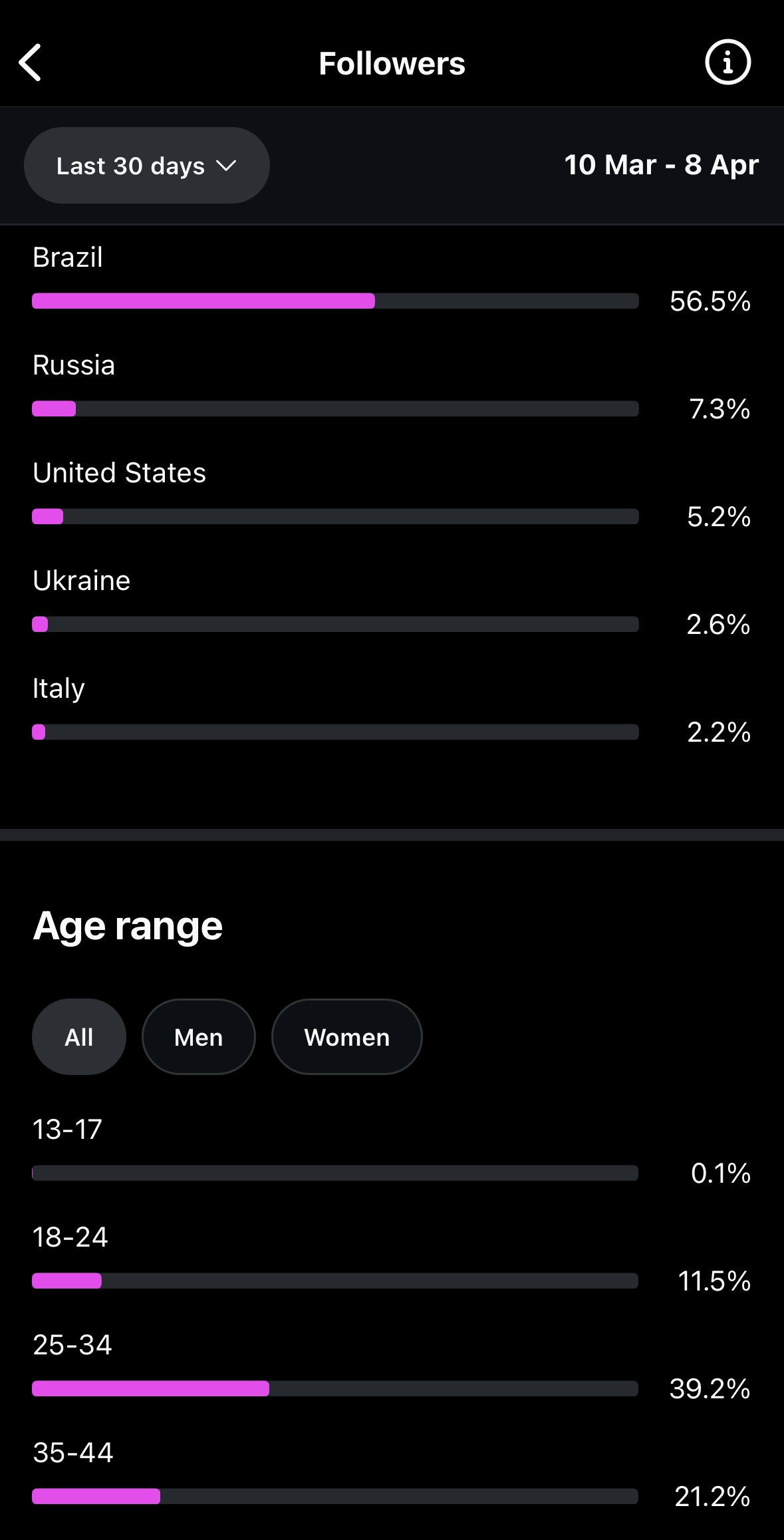Viewport: 784px width, 1540px height.
Task: Tap the 10 Mar - 8 Apr date range
Action: (x=662, y=165)
